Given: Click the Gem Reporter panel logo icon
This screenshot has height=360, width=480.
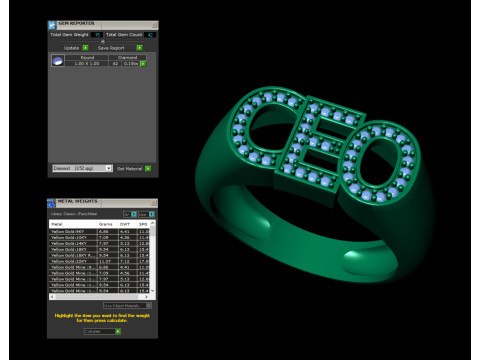Looking at the screenshot, I should click(52, 25).
